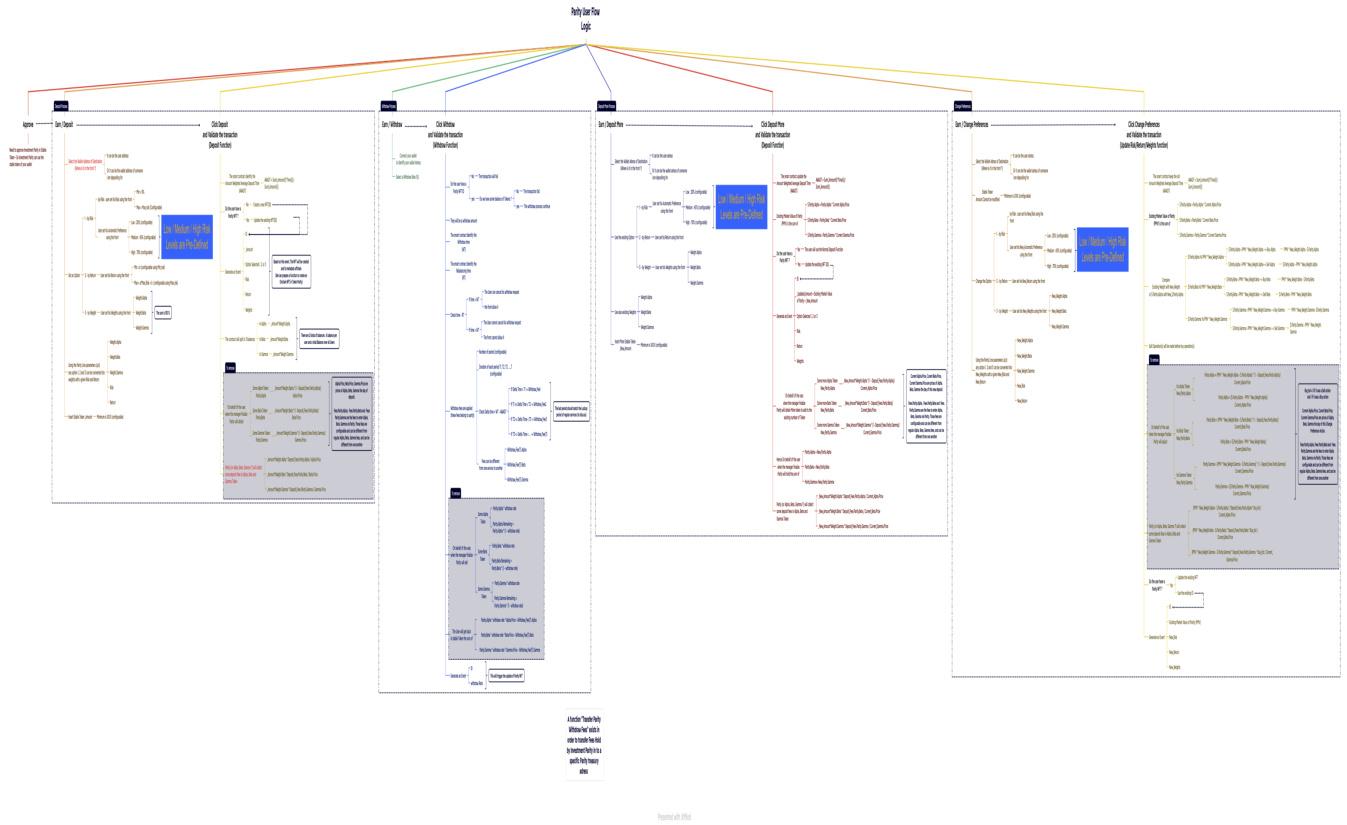
Task: Click the blue risk levels box in Change Preferences
Action: point(1102,250)
